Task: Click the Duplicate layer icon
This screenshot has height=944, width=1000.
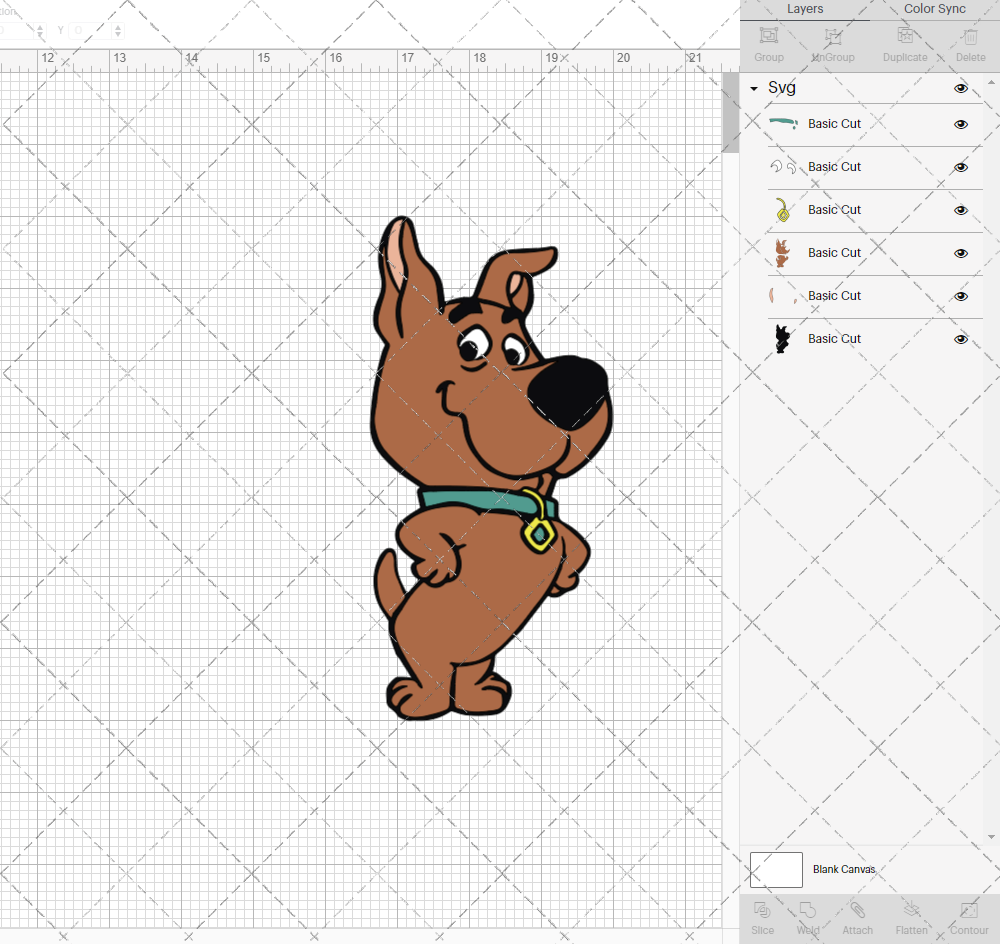Action: (905, 42)
